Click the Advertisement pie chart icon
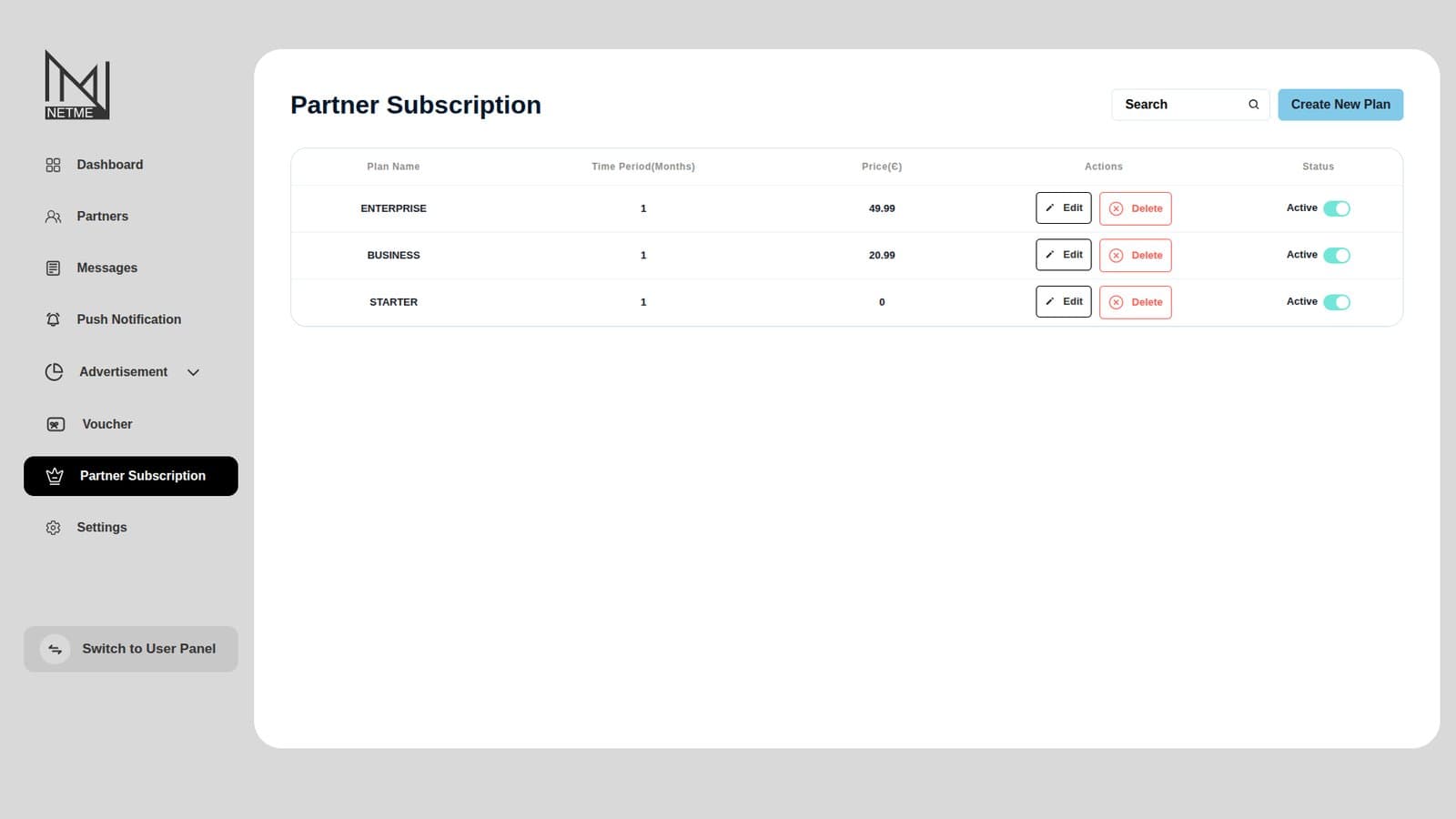 coord(54,372)
